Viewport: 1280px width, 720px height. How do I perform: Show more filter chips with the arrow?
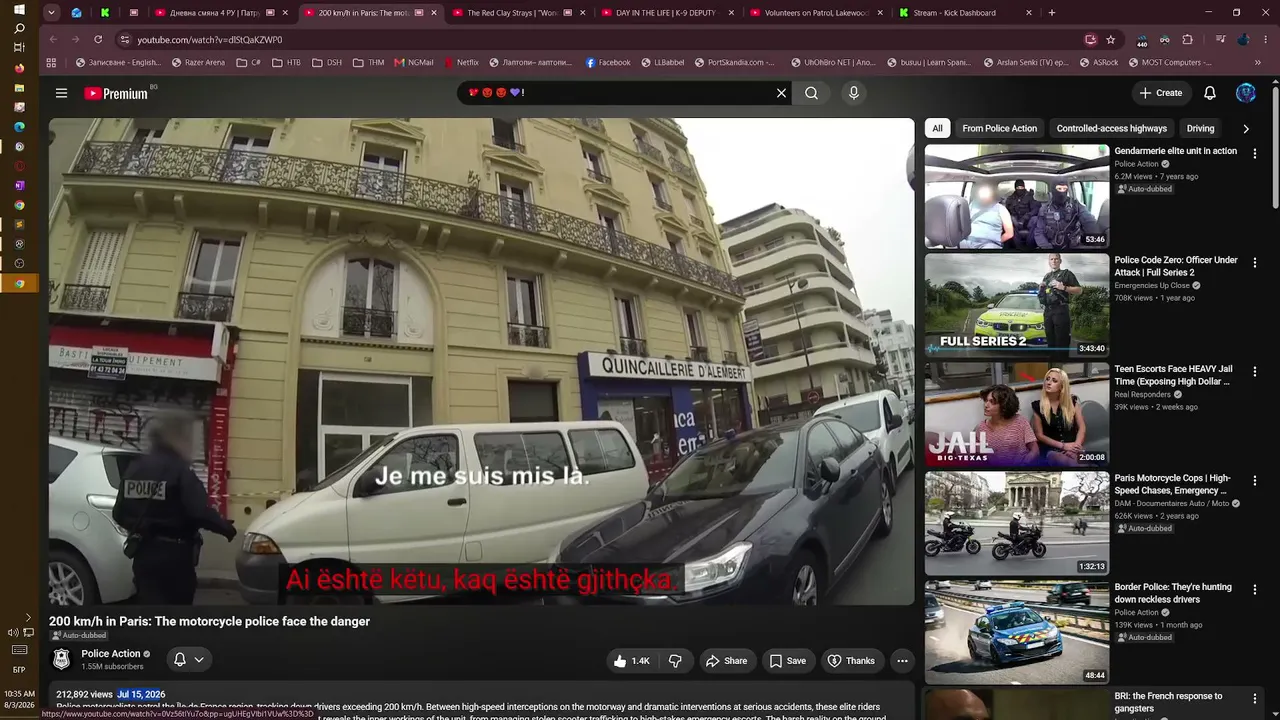tap(1246, 129)
